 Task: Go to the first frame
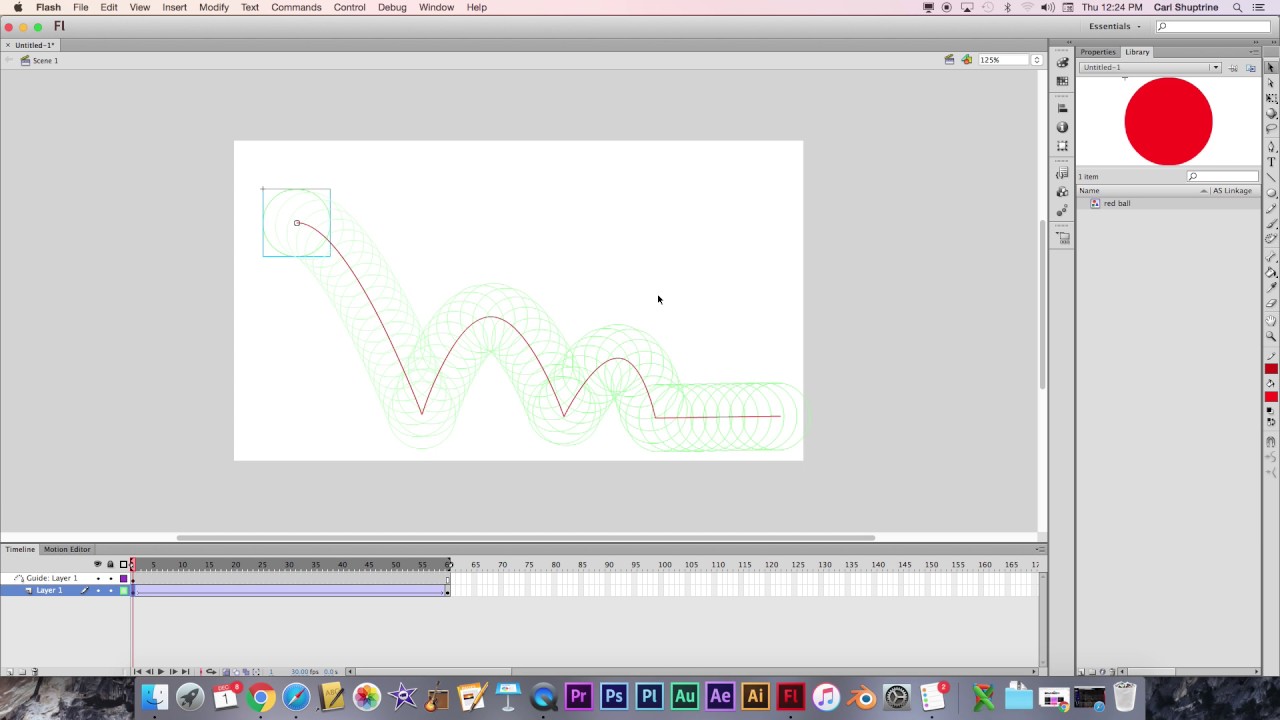coord(138,672)
